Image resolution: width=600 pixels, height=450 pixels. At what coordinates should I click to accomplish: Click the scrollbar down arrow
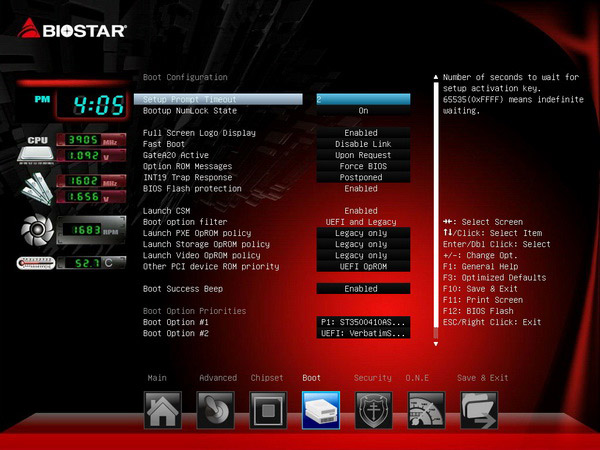(x=435, y=343)
